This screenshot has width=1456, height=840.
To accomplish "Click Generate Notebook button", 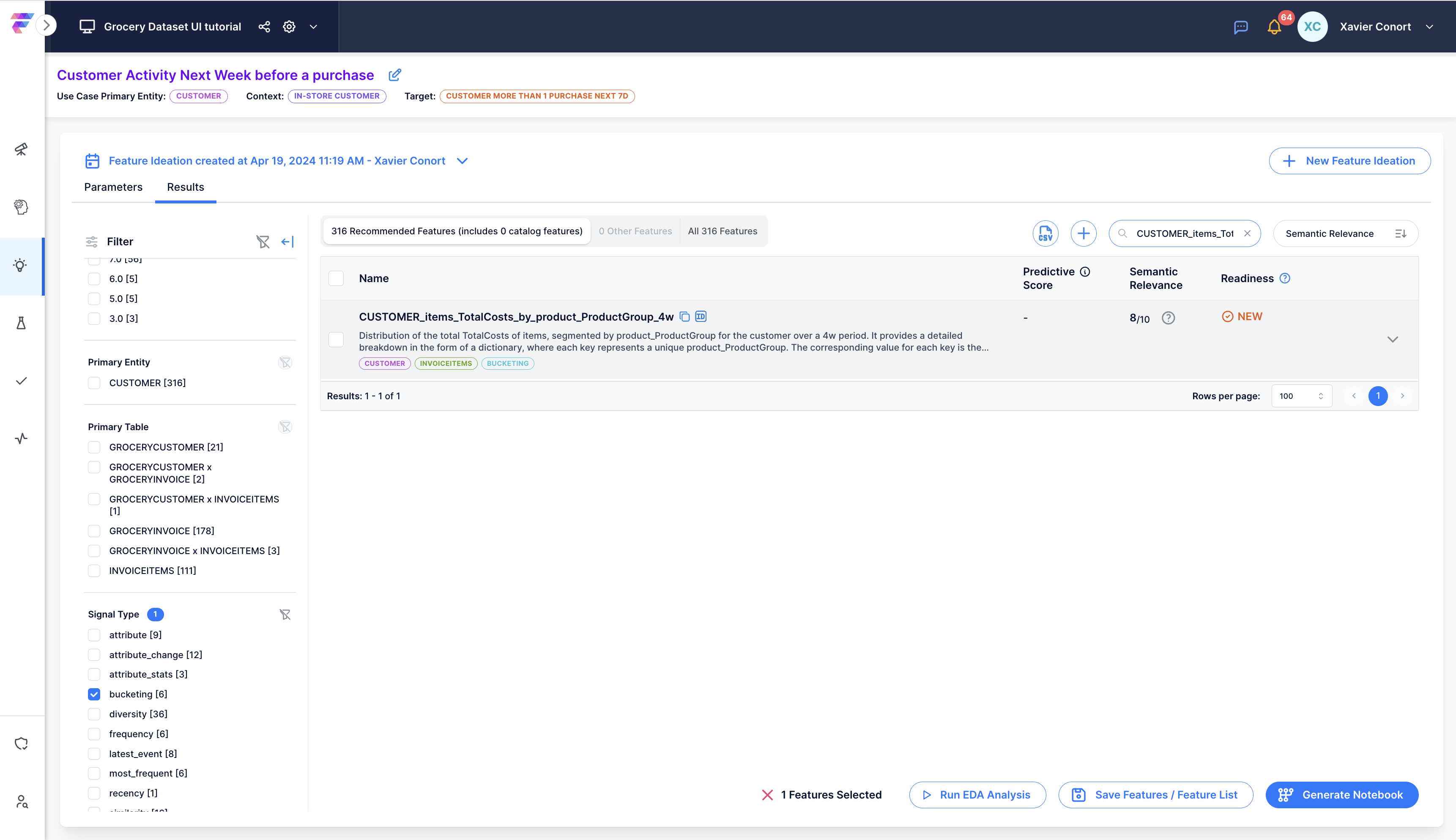I will 1342,795.
